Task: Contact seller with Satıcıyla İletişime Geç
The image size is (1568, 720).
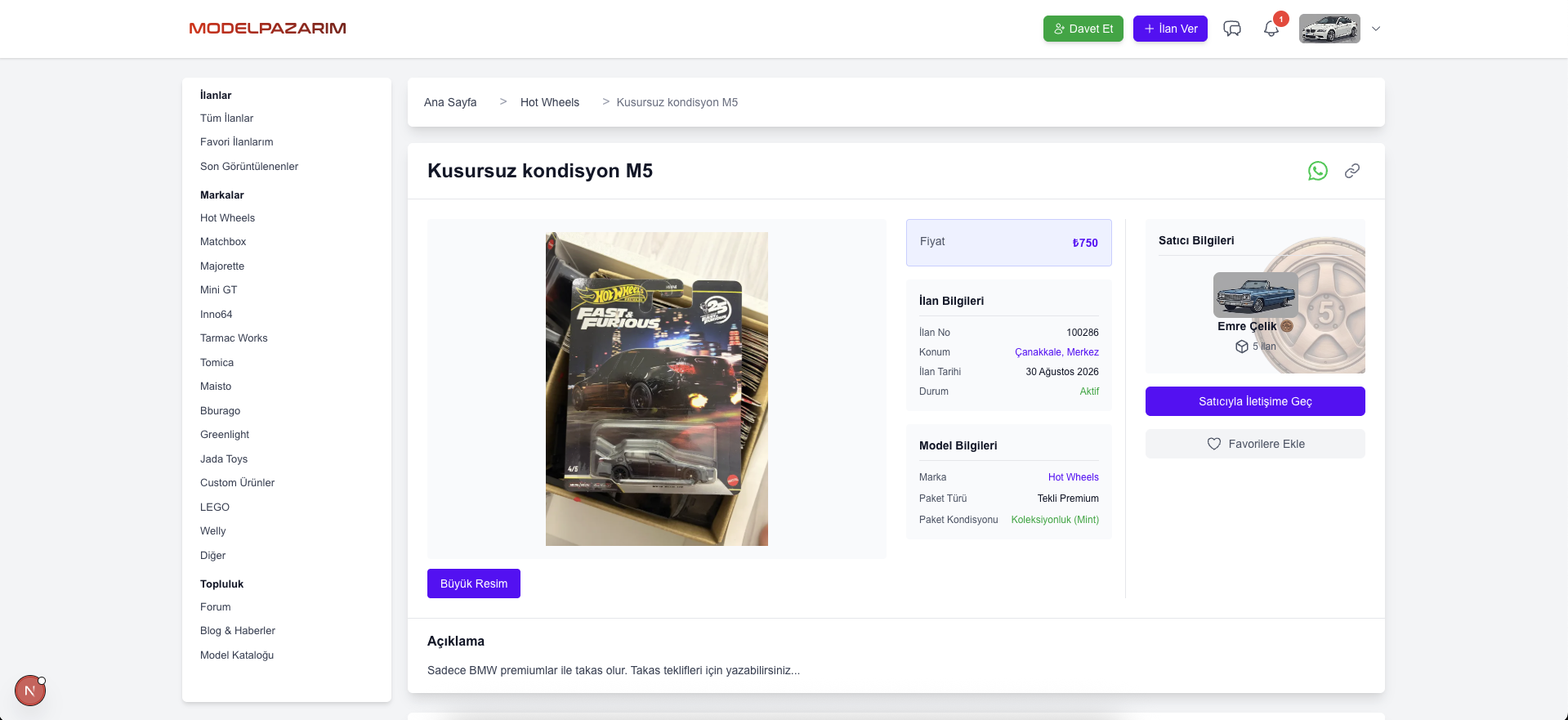Action: point(1255,401)
